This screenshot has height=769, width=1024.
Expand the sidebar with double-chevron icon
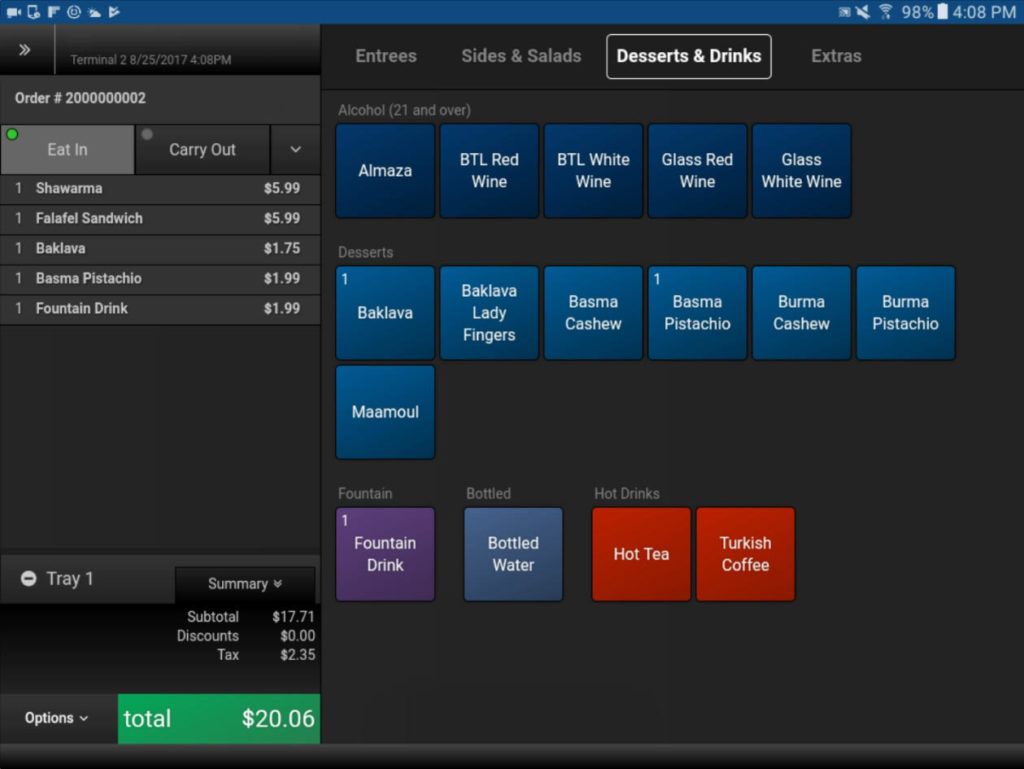tap(25, 50)
